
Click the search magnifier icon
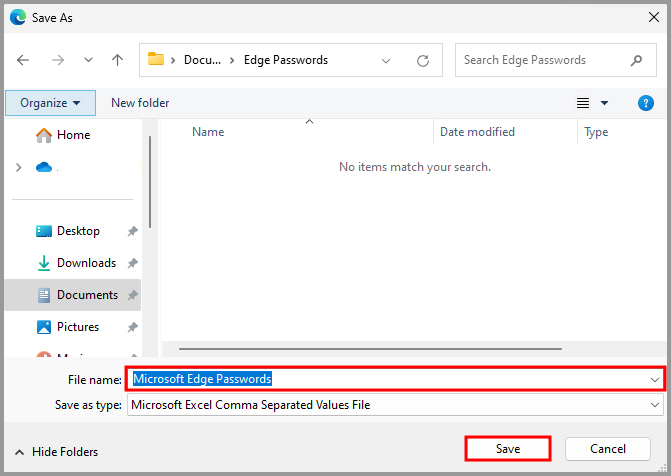[636, 60]
